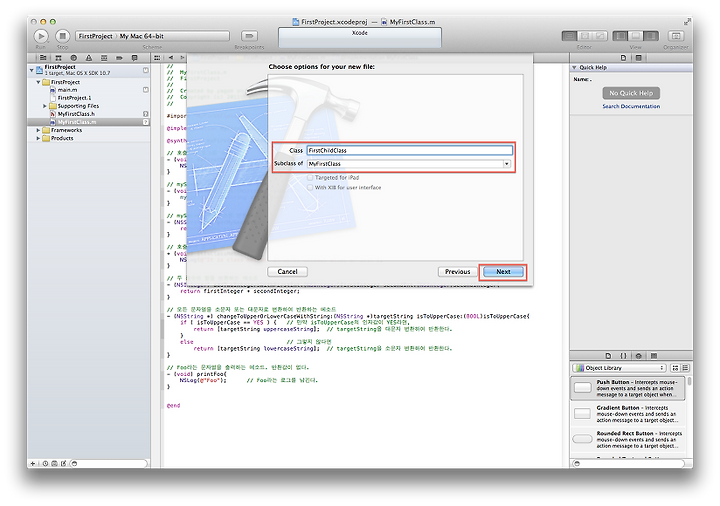Click the Cancel button in dialog
This screenshot has height=506, width=720.
287,272
